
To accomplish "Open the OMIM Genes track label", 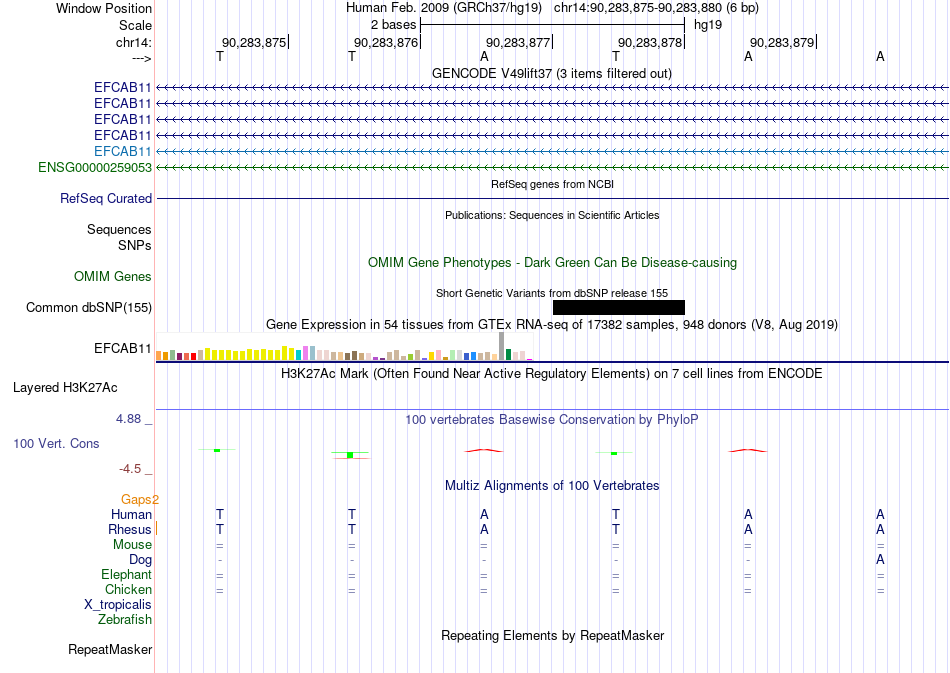I will [113, 277].
